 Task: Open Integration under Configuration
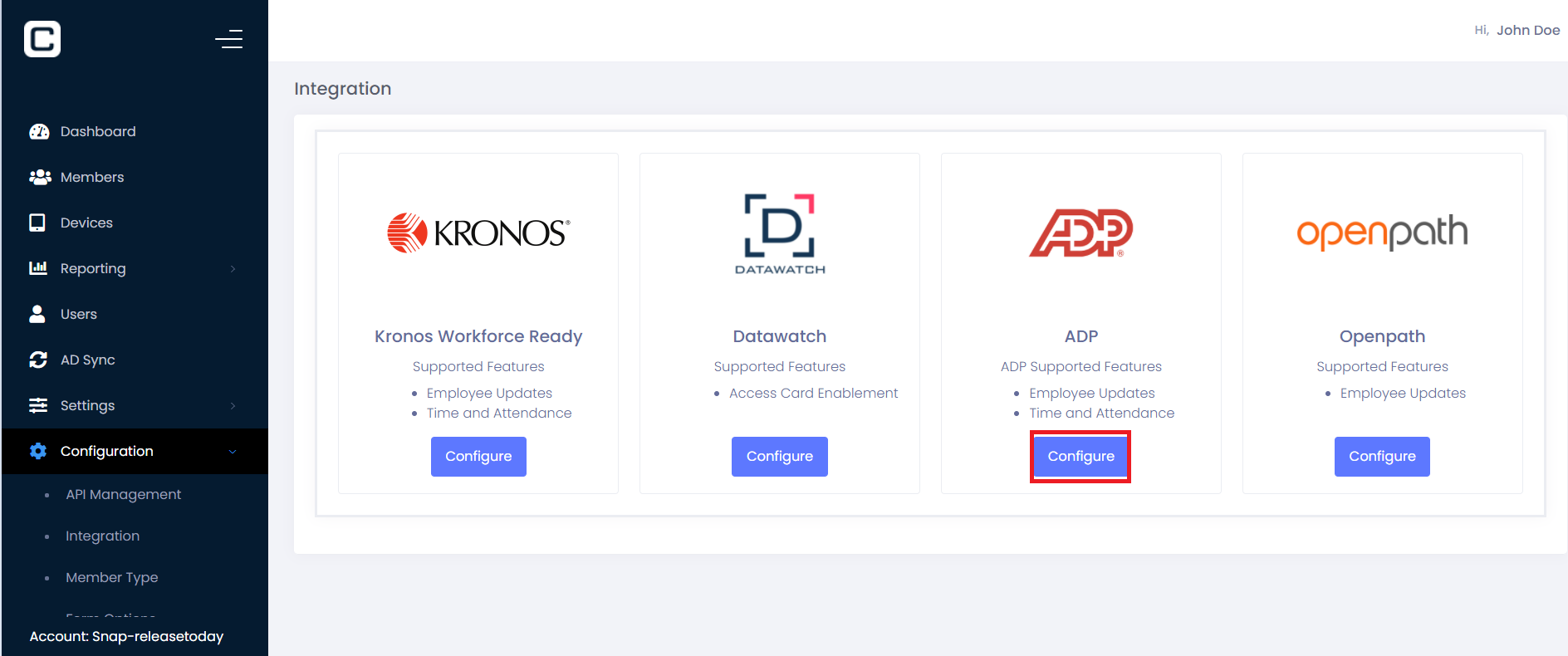[102, 536]
